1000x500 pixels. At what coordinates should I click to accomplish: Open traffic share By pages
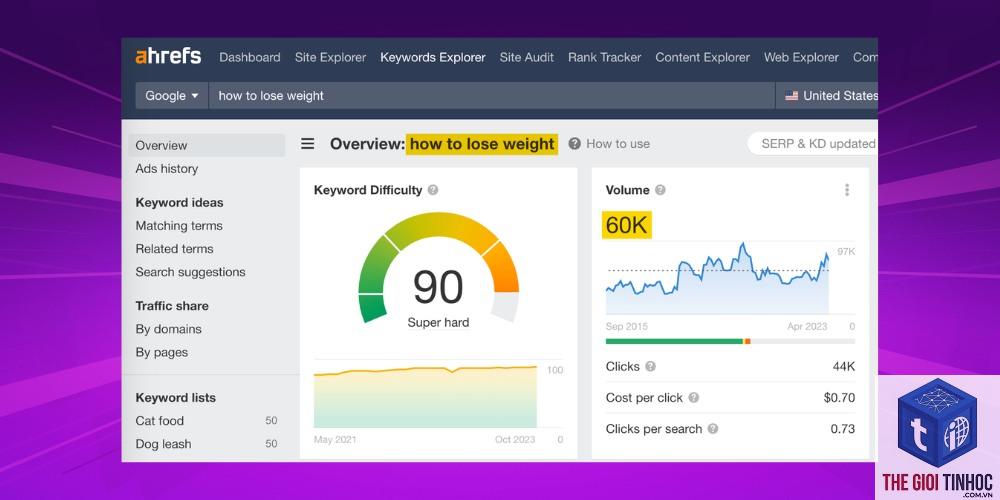162,353
